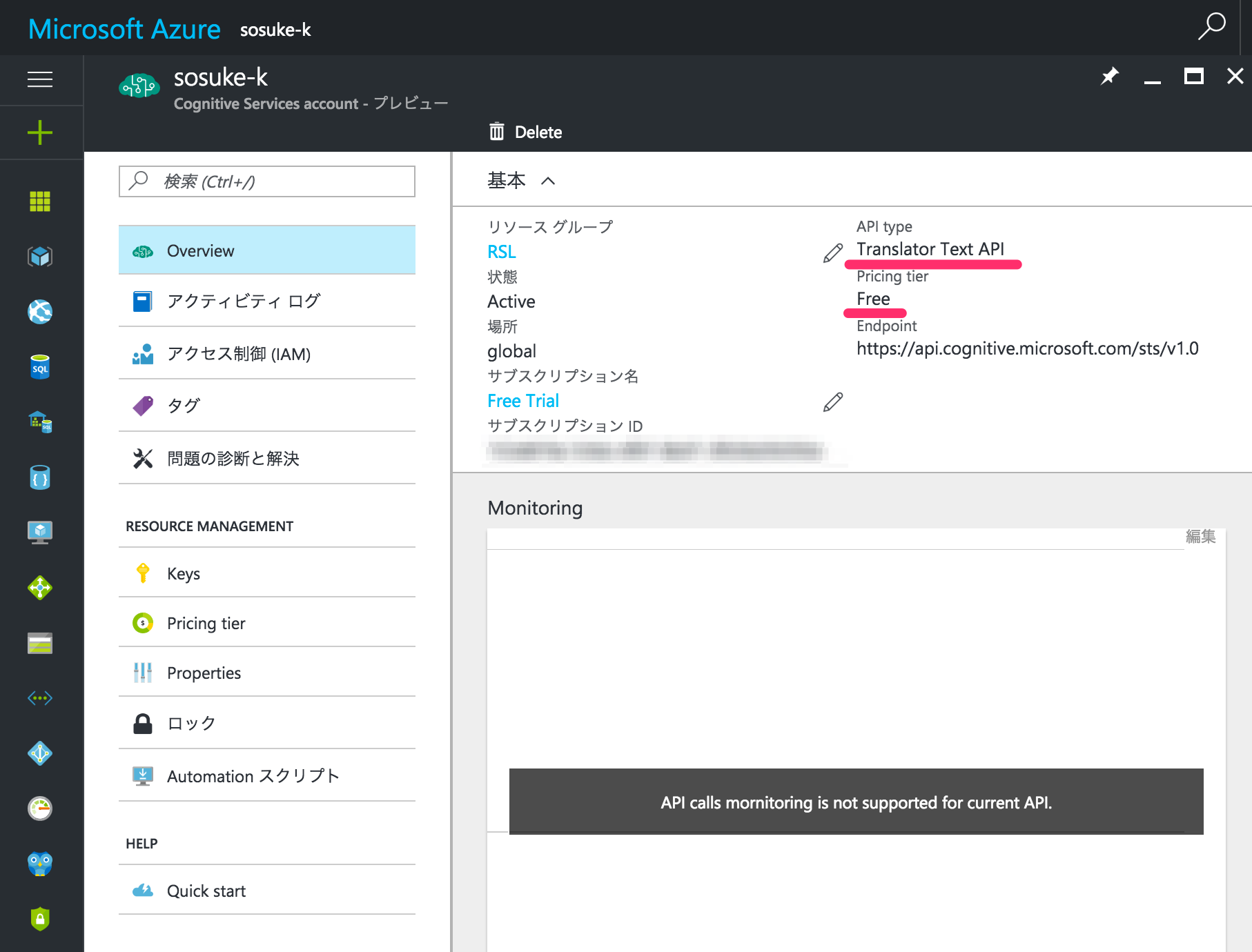Image resolution: width=1252 pixels, height=952 pixels.
Task: Open the RSL resource group link
Action: [502, 252]
